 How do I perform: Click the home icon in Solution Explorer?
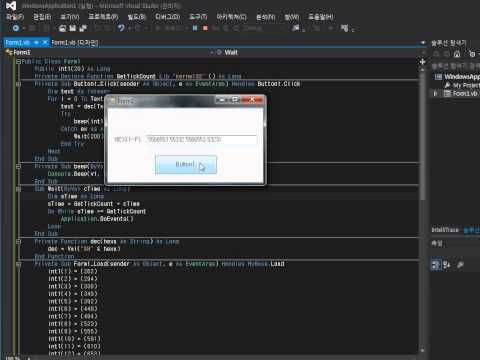click(457, 54)
